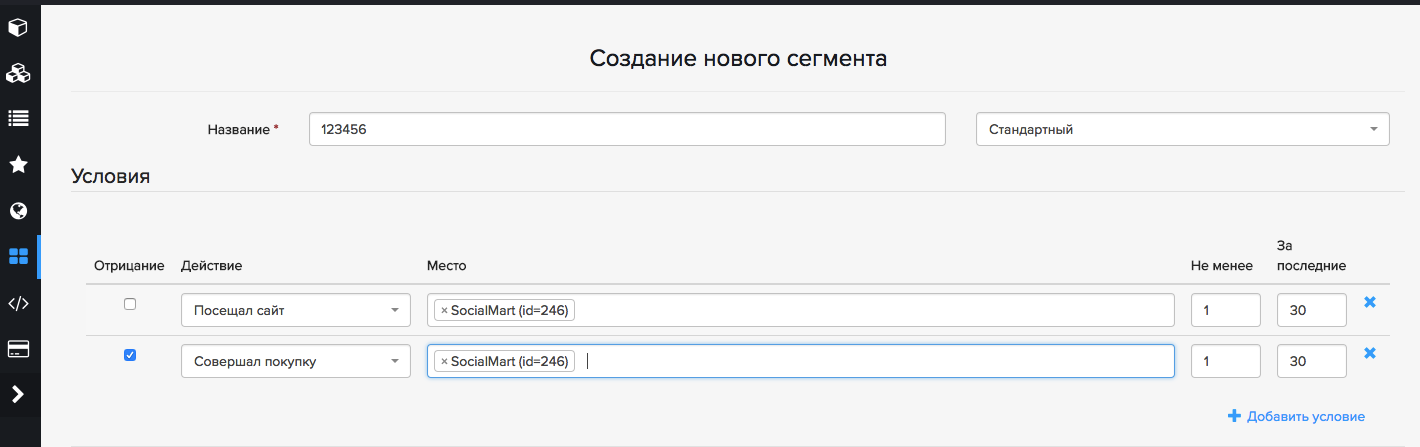Open the stacked cubes sidebar section

[18, 73]
